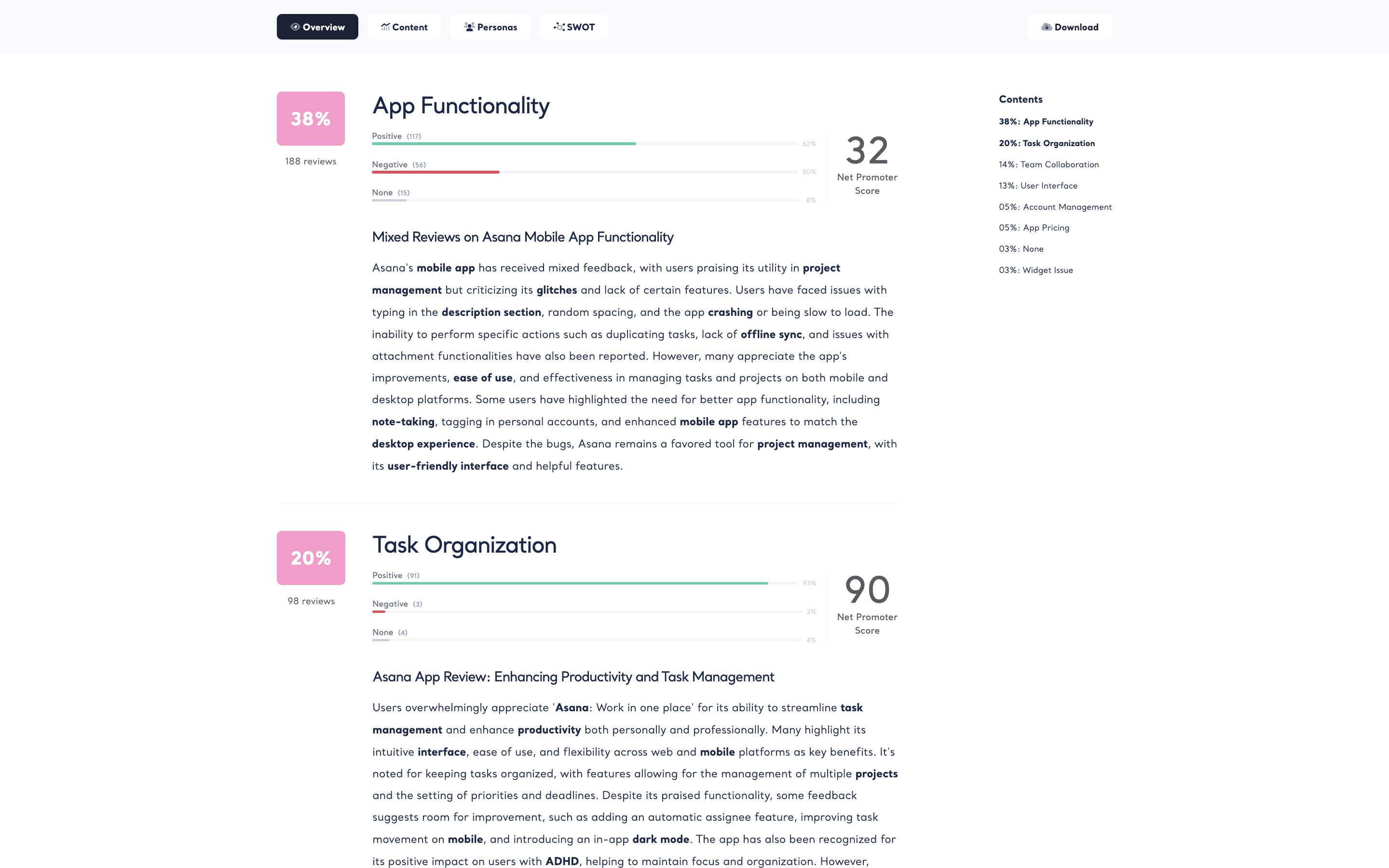1389x868 pixels.
Task: Select the Content tab
Action: click(x=404, y=27)
